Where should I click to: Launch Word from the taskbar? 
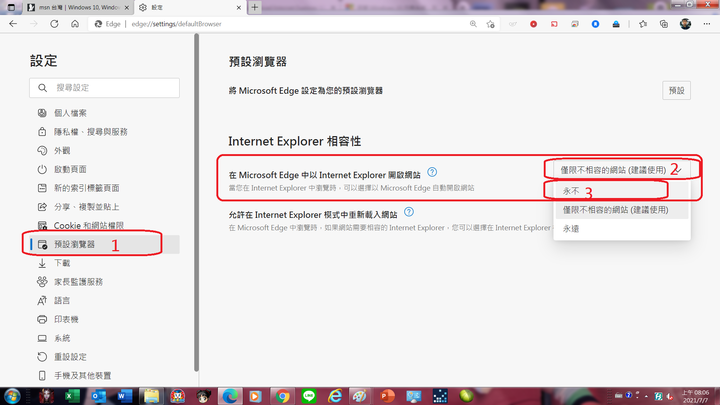point(125,396)
